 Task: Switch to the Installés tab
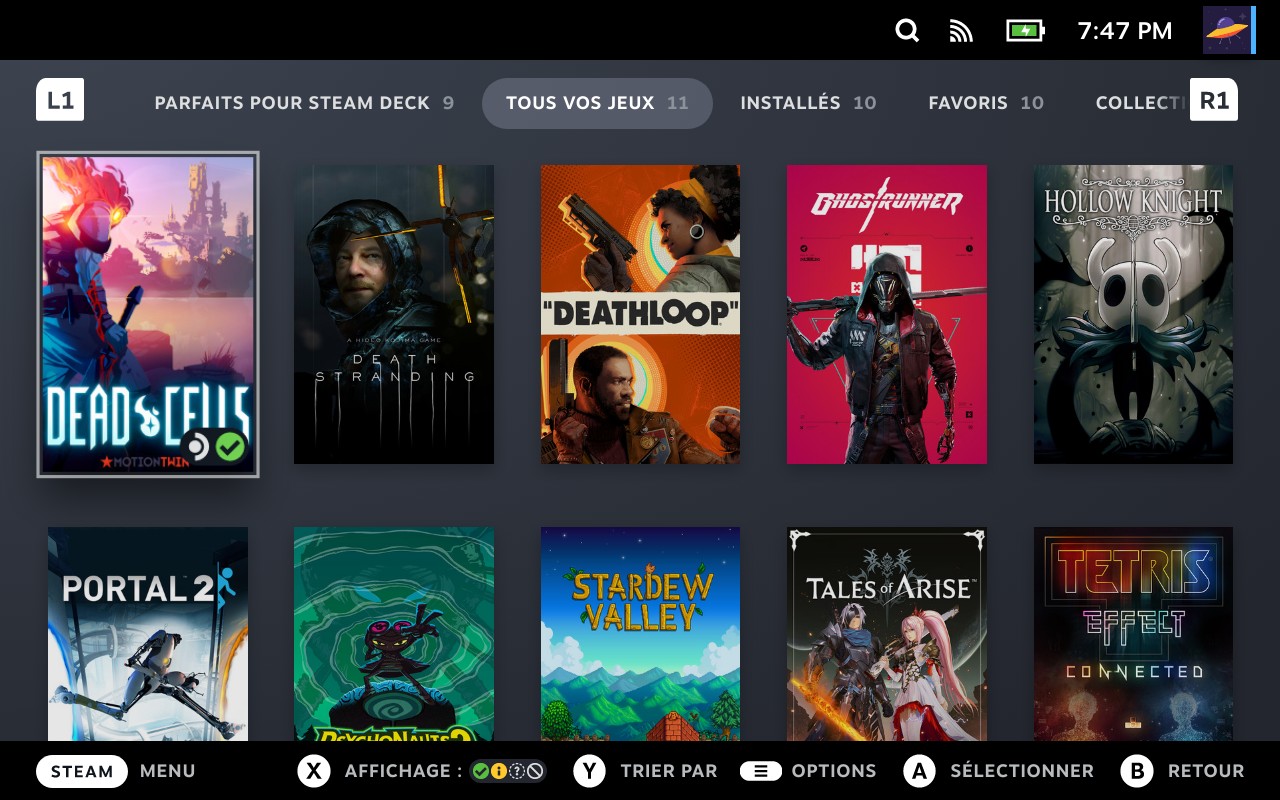[x=808, y=103]
